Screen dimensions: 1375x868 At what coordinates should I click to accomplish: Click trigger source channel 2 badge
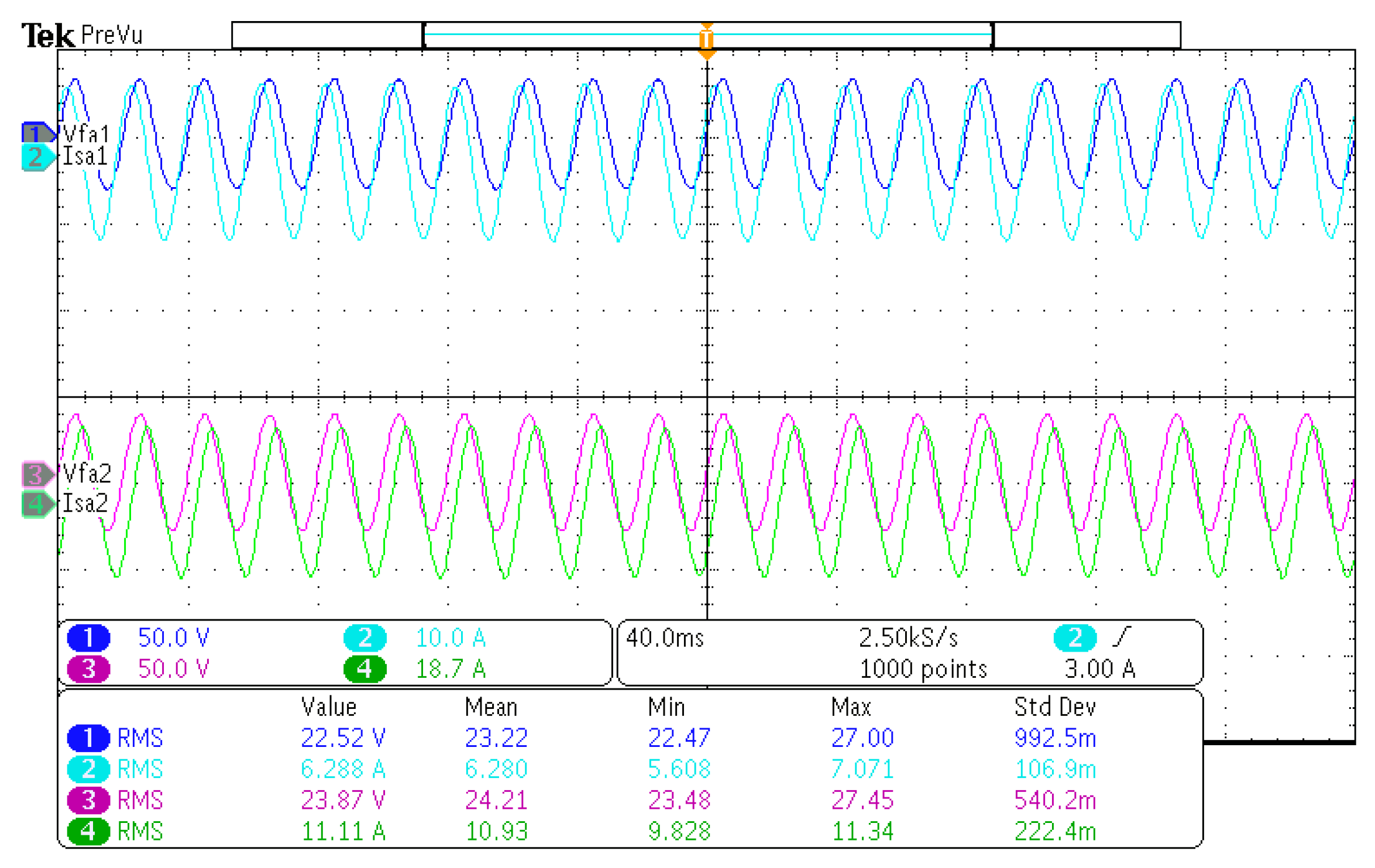[1074, 638]
